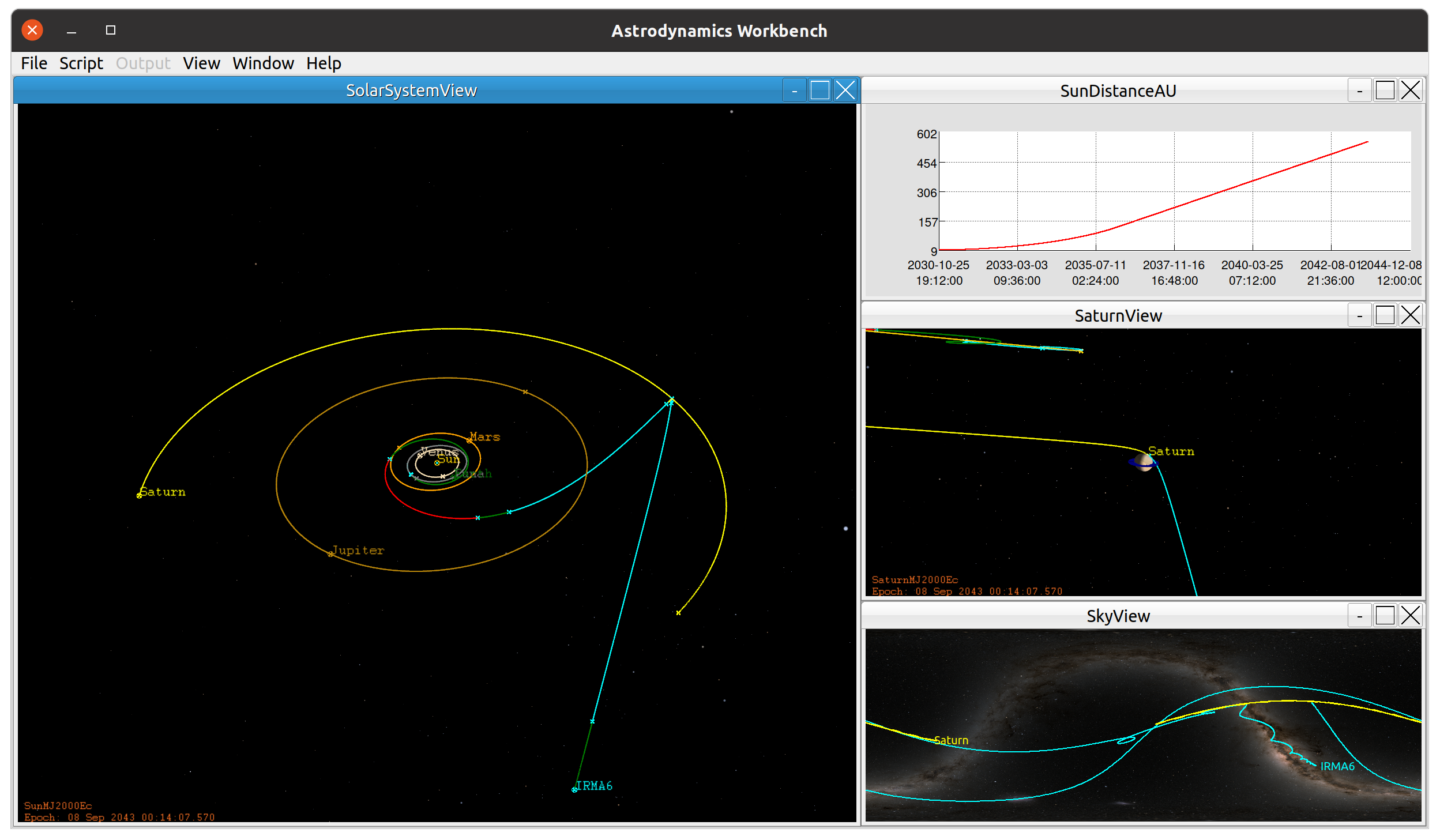The height and width of the screenshot is (840, 1440).
Task: Click the IRMA6 spacecraft label in SolarSystemView
Action: (594, 786)
